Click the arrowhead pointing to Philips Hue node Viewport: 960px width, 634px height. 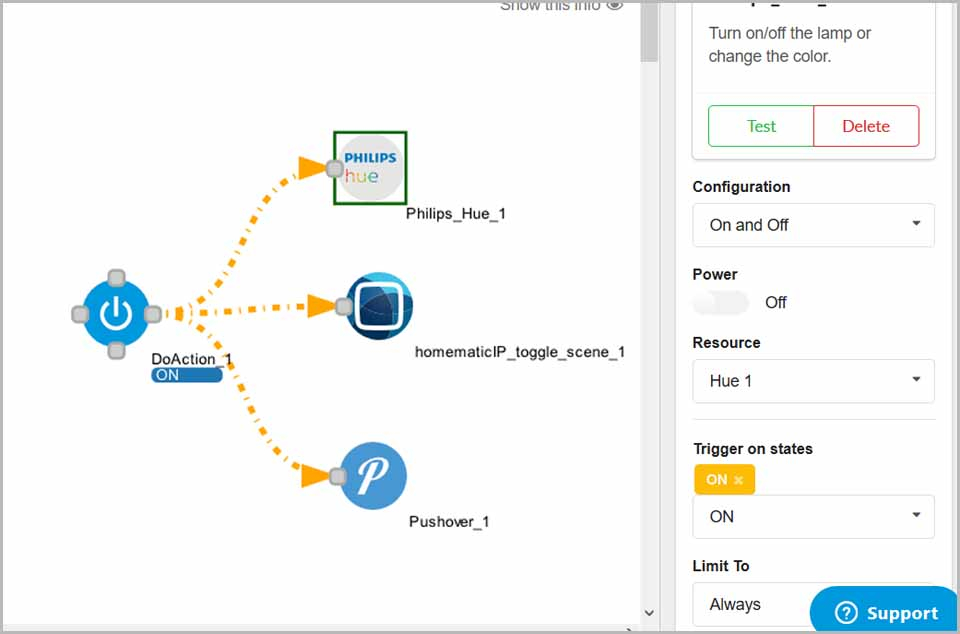pyautogui.click(x=312, y=168)
